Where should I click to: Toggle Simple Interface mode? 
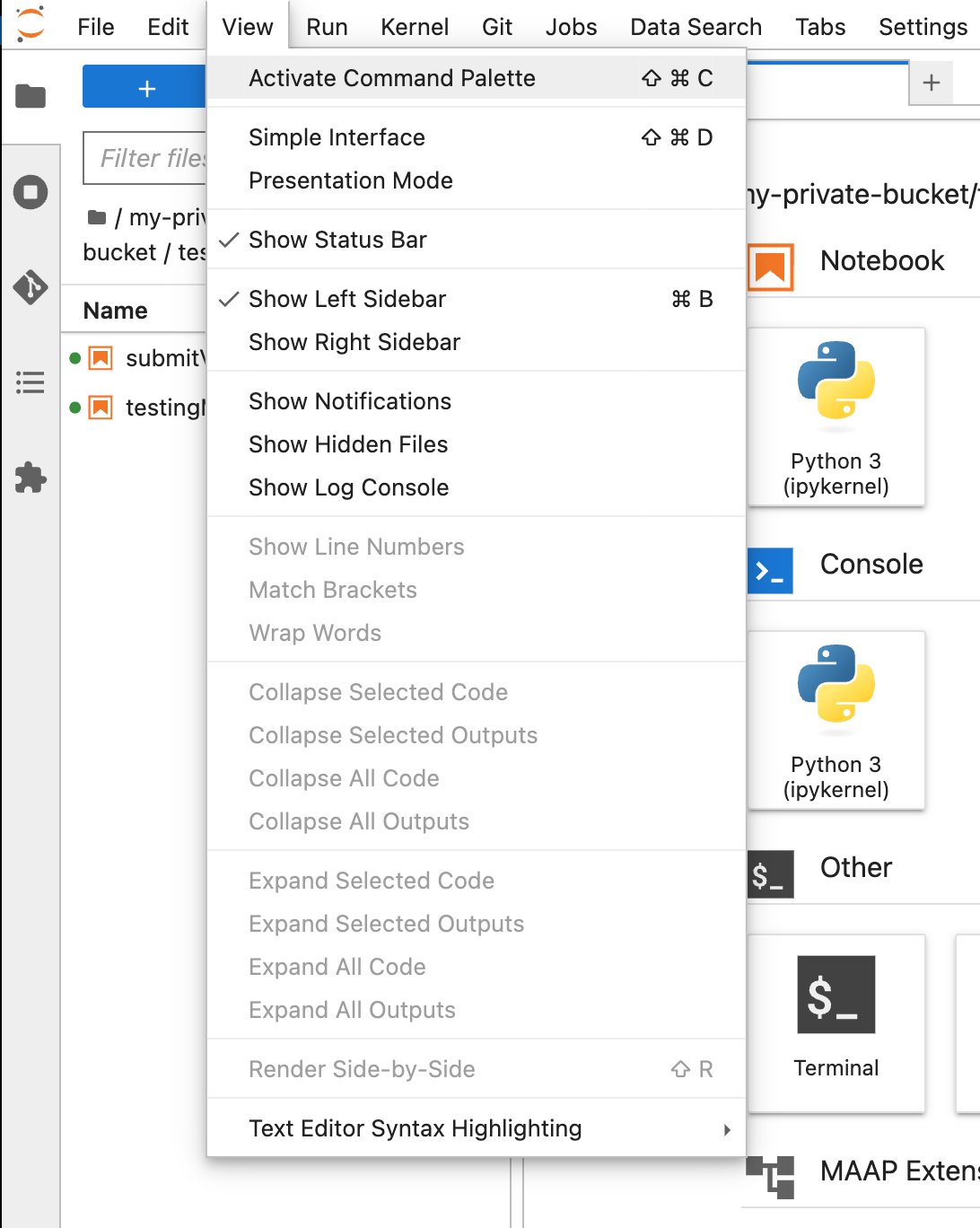(477, 137)
